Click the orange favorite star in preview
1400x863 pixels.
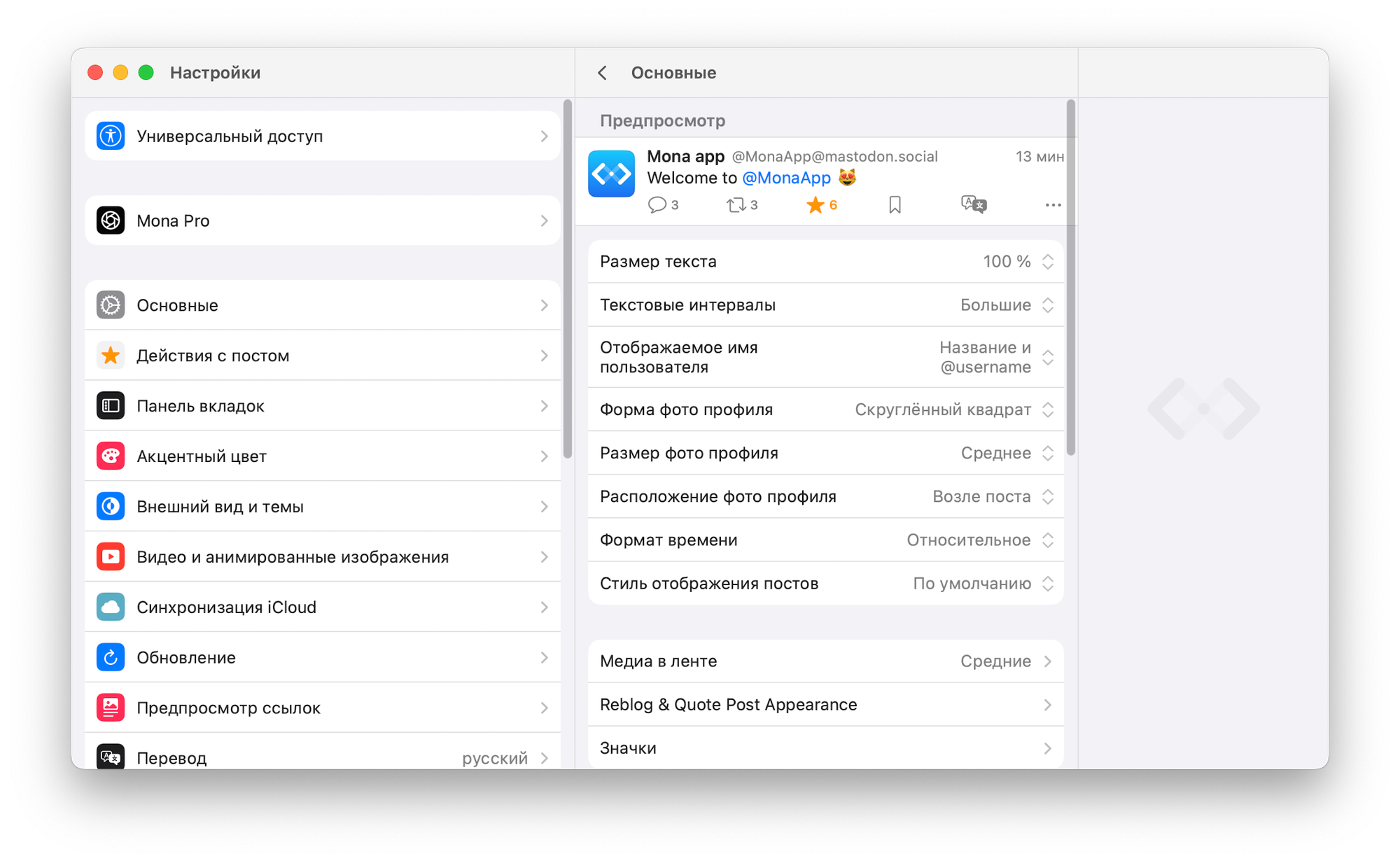click(815, 205)
